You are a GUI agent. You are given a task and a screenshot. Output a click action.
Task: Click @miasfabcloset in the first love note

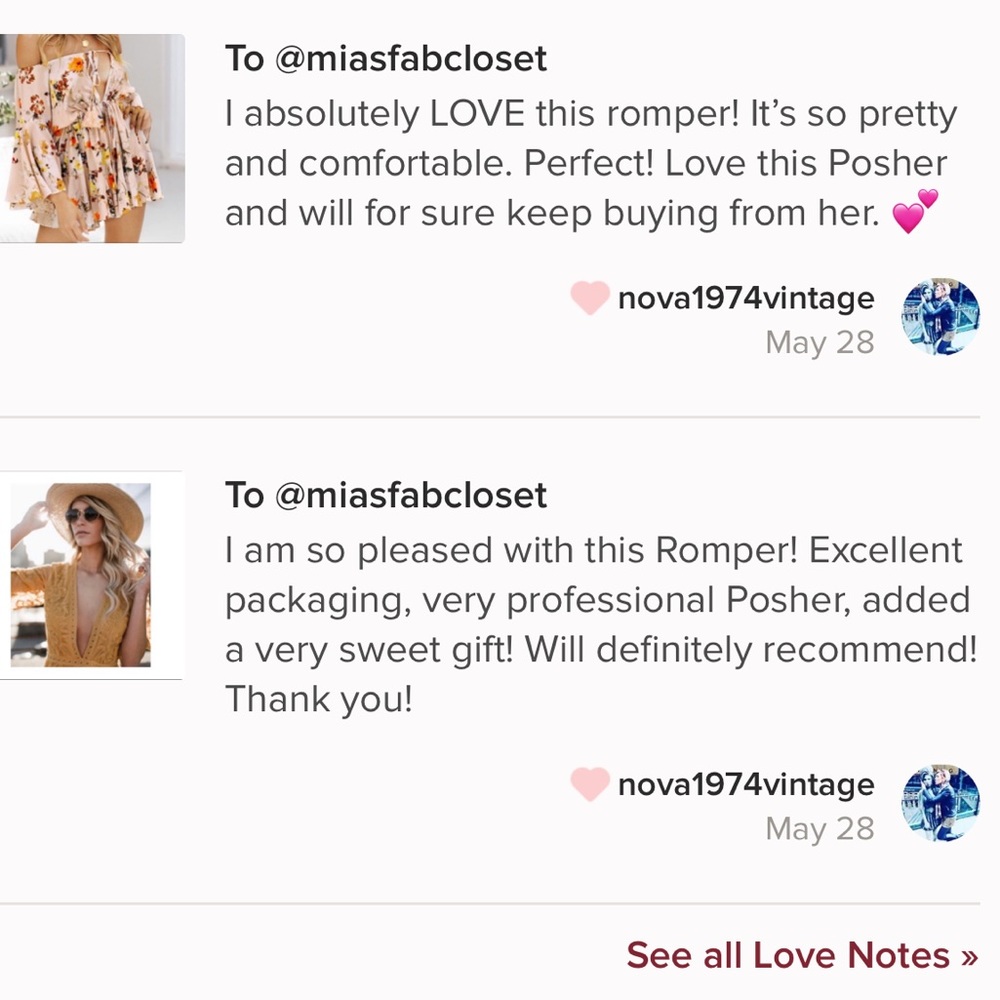[x=411, y=59]
